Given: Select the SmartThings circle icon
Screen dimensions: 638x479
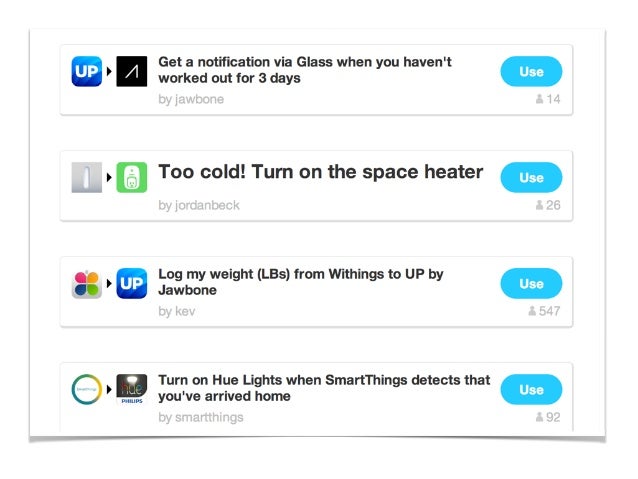Looking at the screenshot, I should (x=87, y=389).
